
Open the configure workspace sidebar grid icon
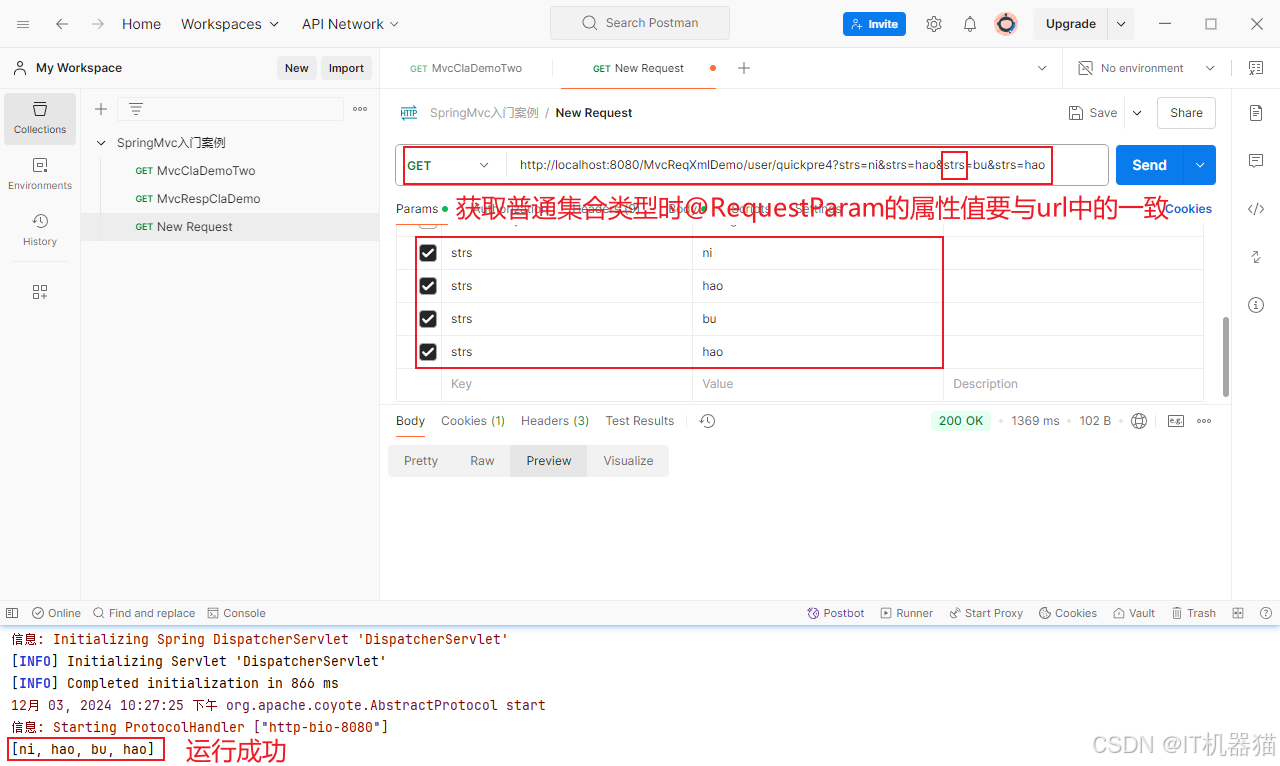[x=40, y=292]
